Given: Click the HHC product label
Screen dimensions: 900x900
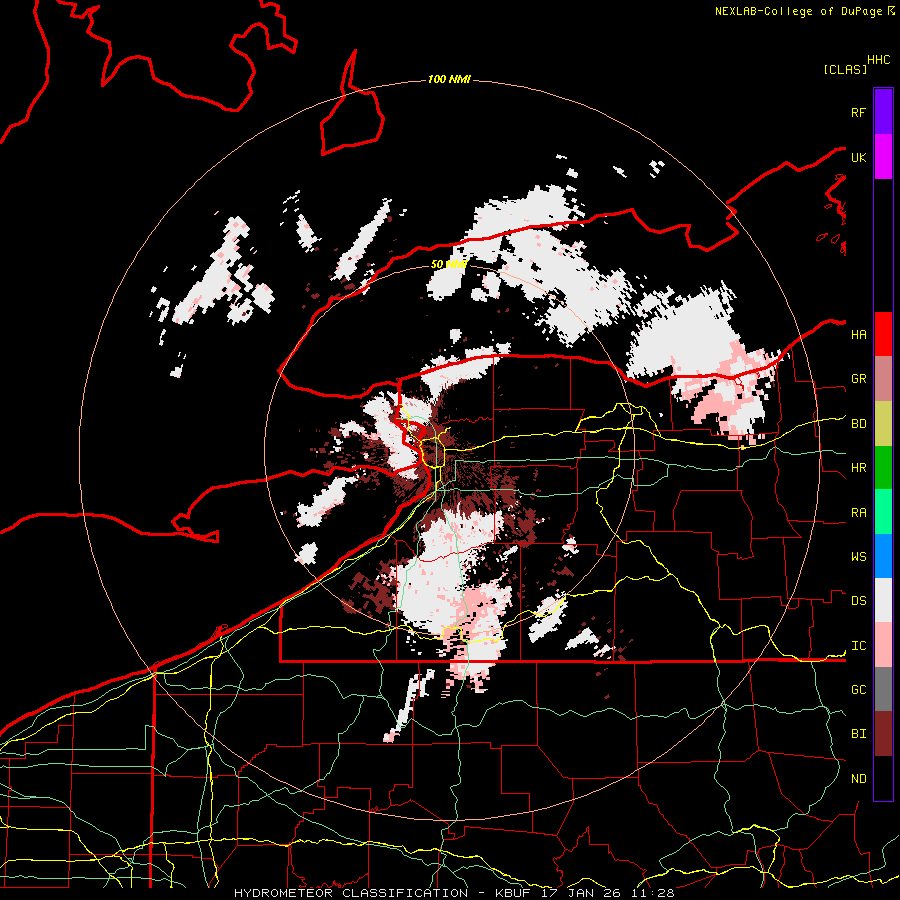Looking at the screenshot, I should [879, 60].
